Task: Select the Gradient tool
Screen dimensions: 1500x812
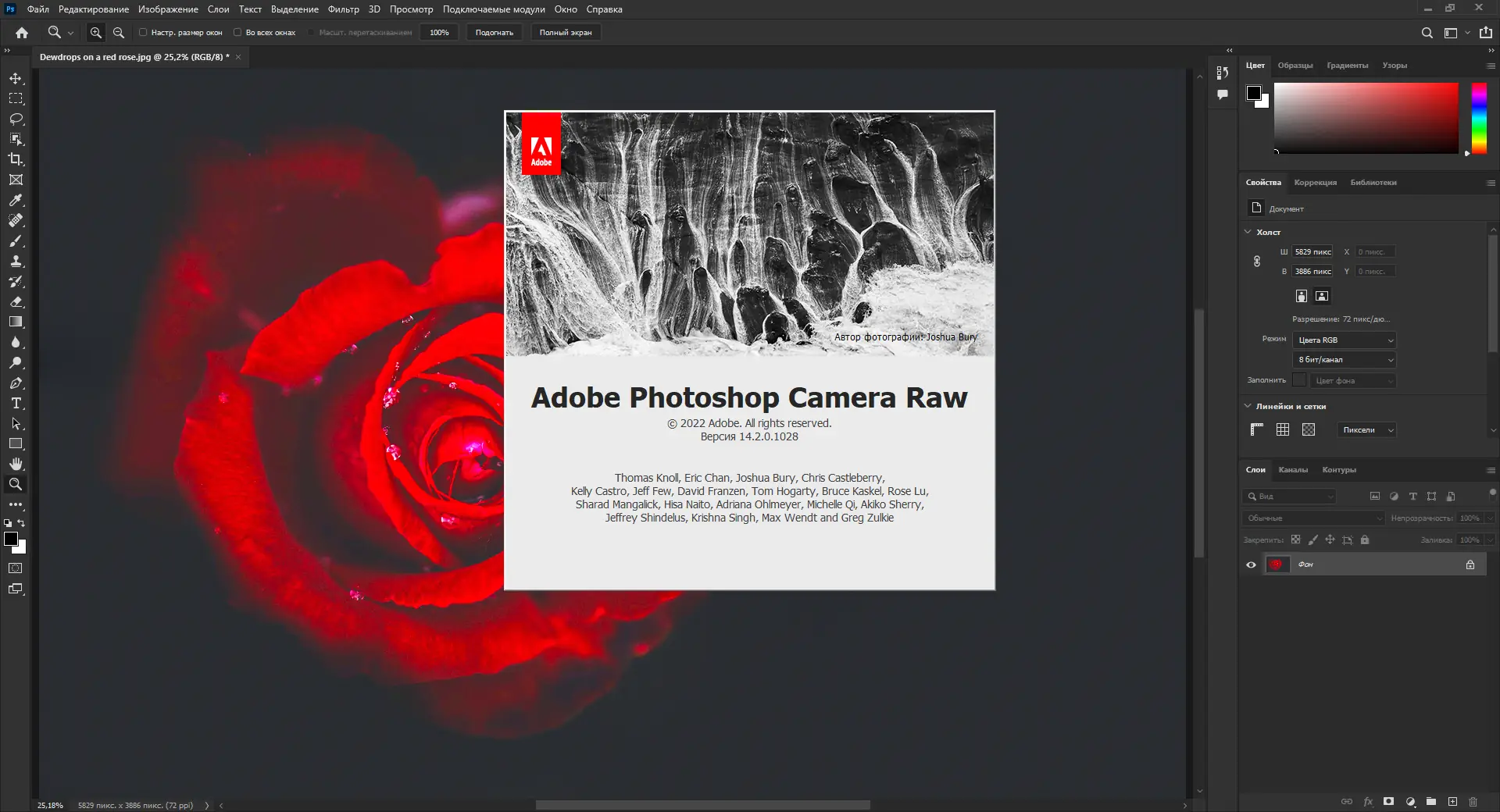Action: tap(16, 322)
